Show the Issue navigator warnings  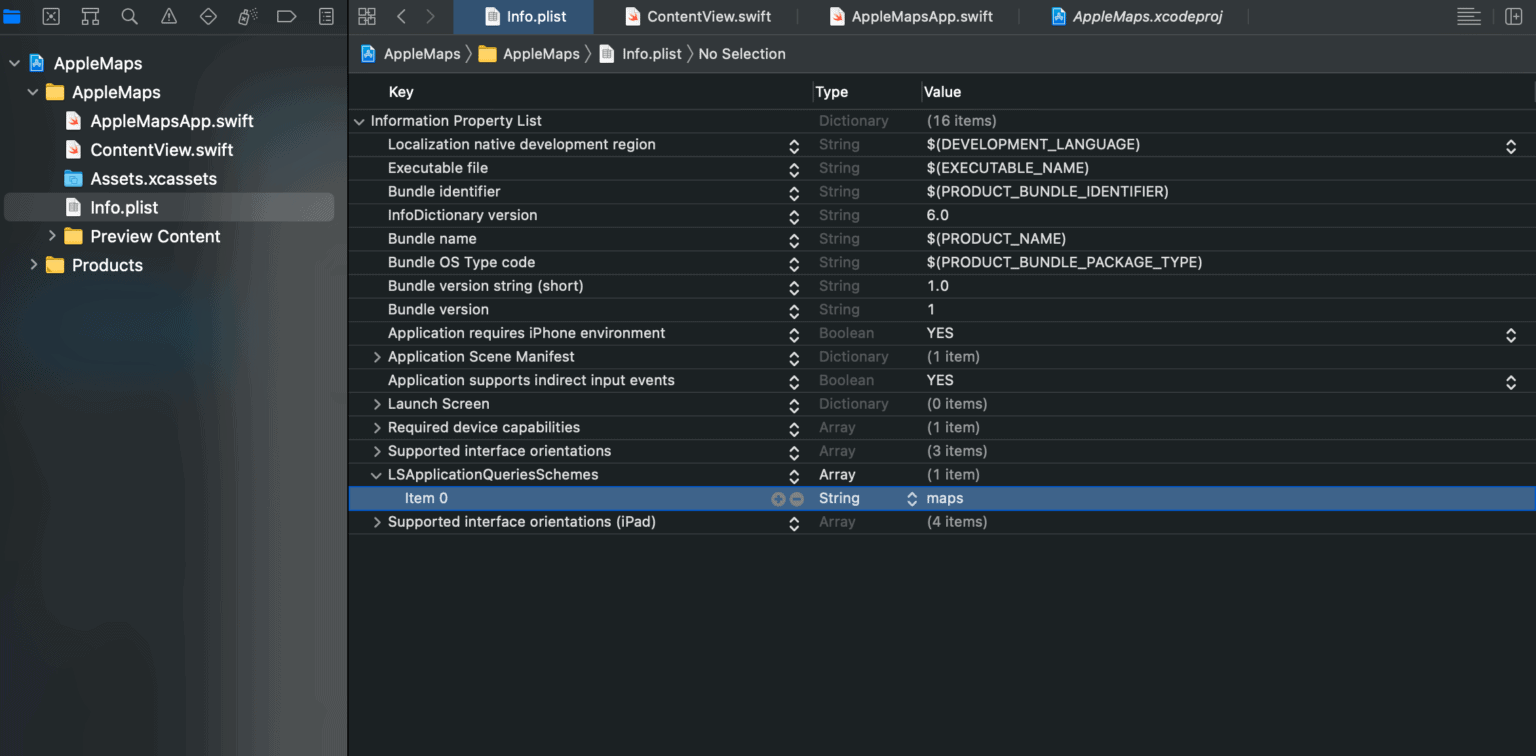[169, 16]
